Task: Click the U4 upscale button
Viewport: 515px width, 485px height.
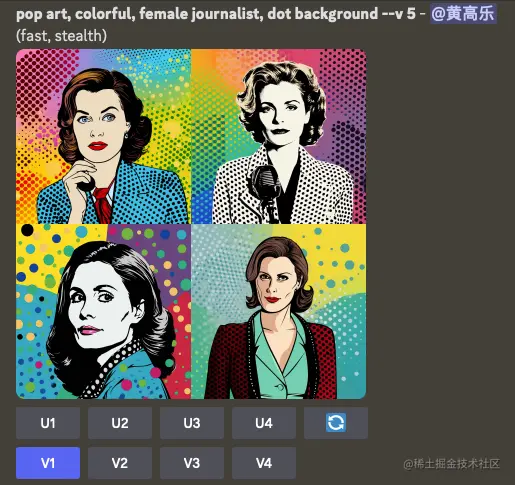Action: (x=264, y=423)
